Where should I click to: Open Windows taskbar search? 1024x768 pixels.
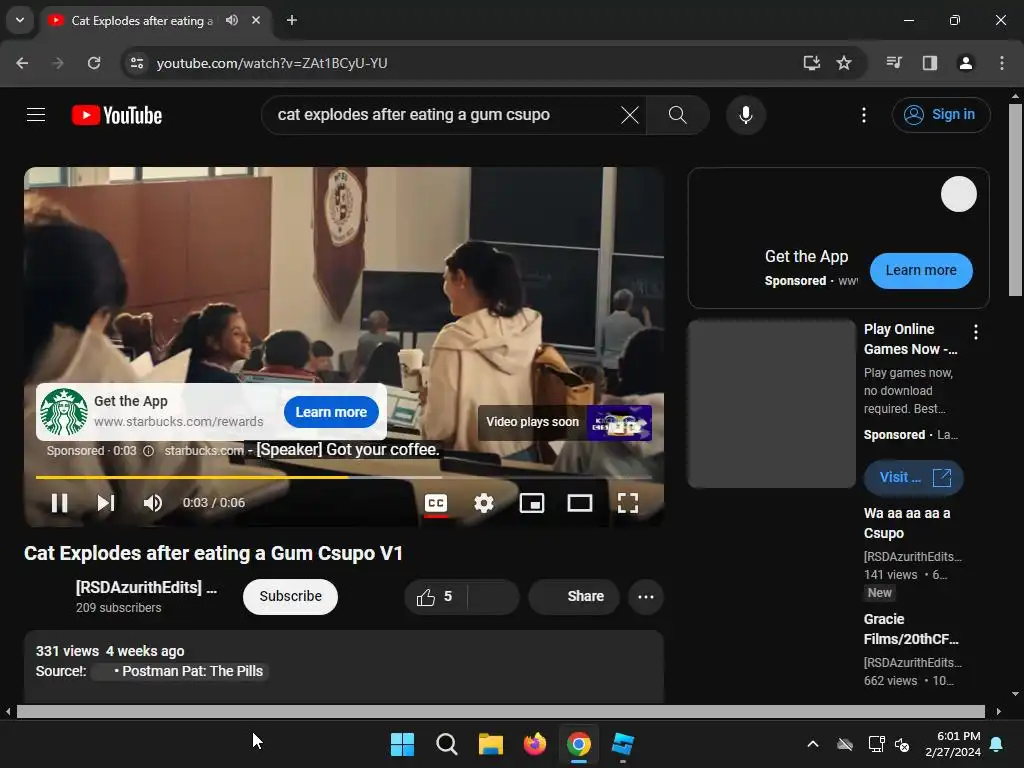coord(447,744)
